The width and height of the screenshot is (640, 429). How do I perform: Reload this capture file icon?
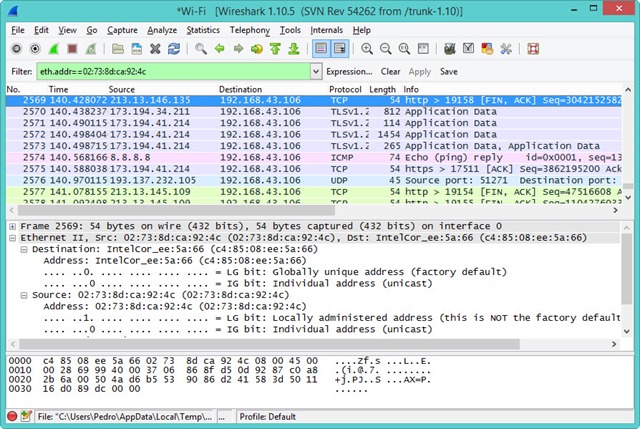point(174,49)
